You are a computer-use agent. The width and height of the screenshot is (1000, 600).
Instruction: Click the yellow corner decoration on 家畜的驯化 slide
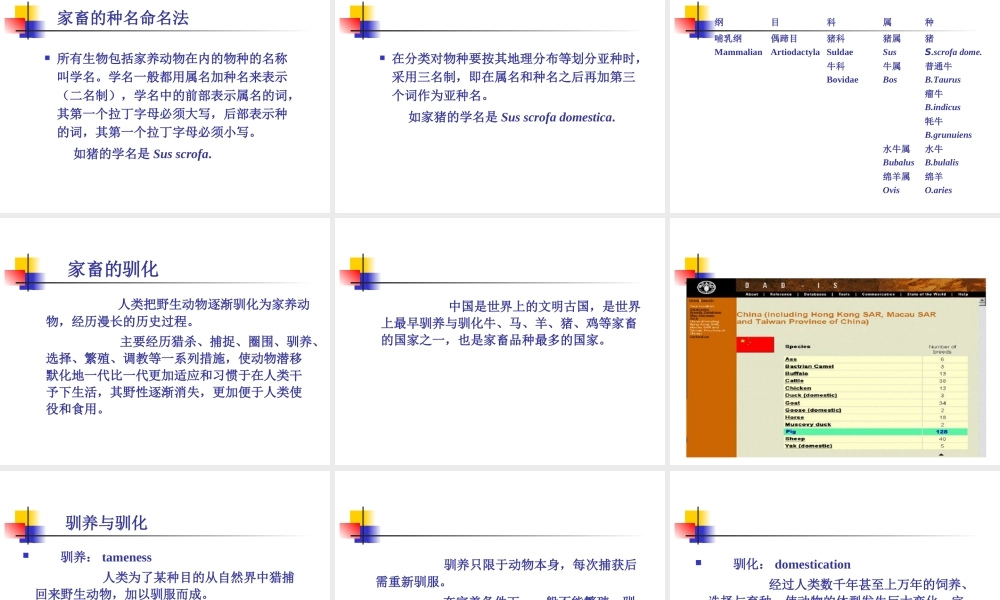[x=22, y=265]
